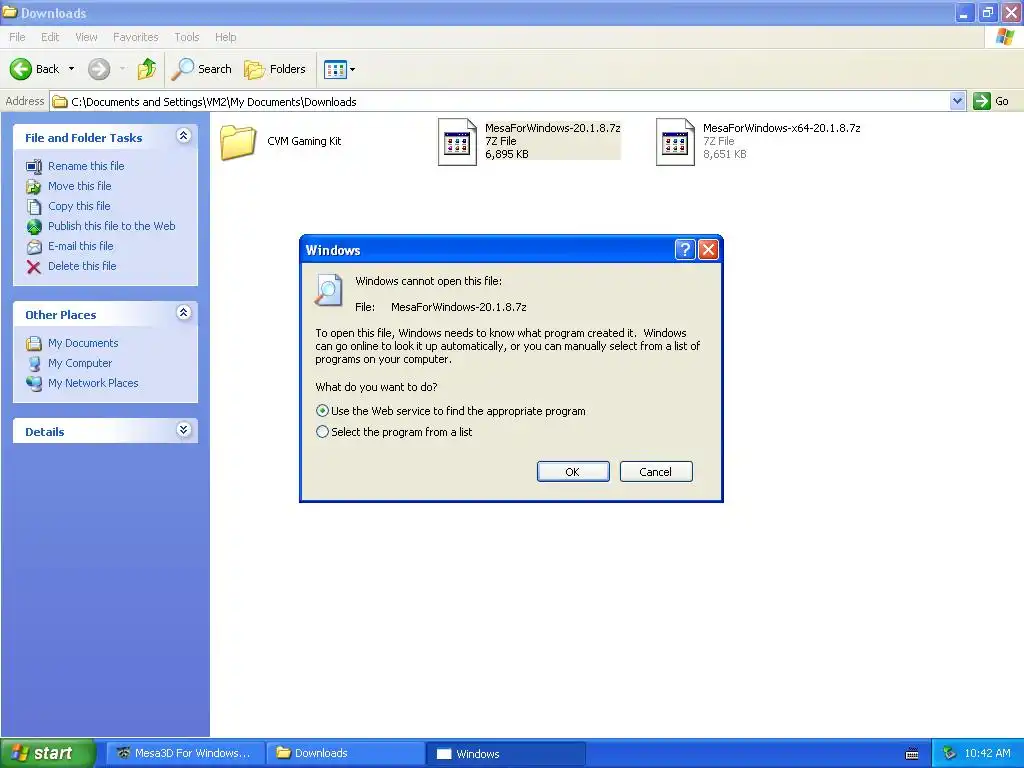This screenshot has height=768, width=1024.
Task: Select the MesaForWindows-x64-20.1.8.7z file icon
Action: pyautogui.click(x=675, y=142)
